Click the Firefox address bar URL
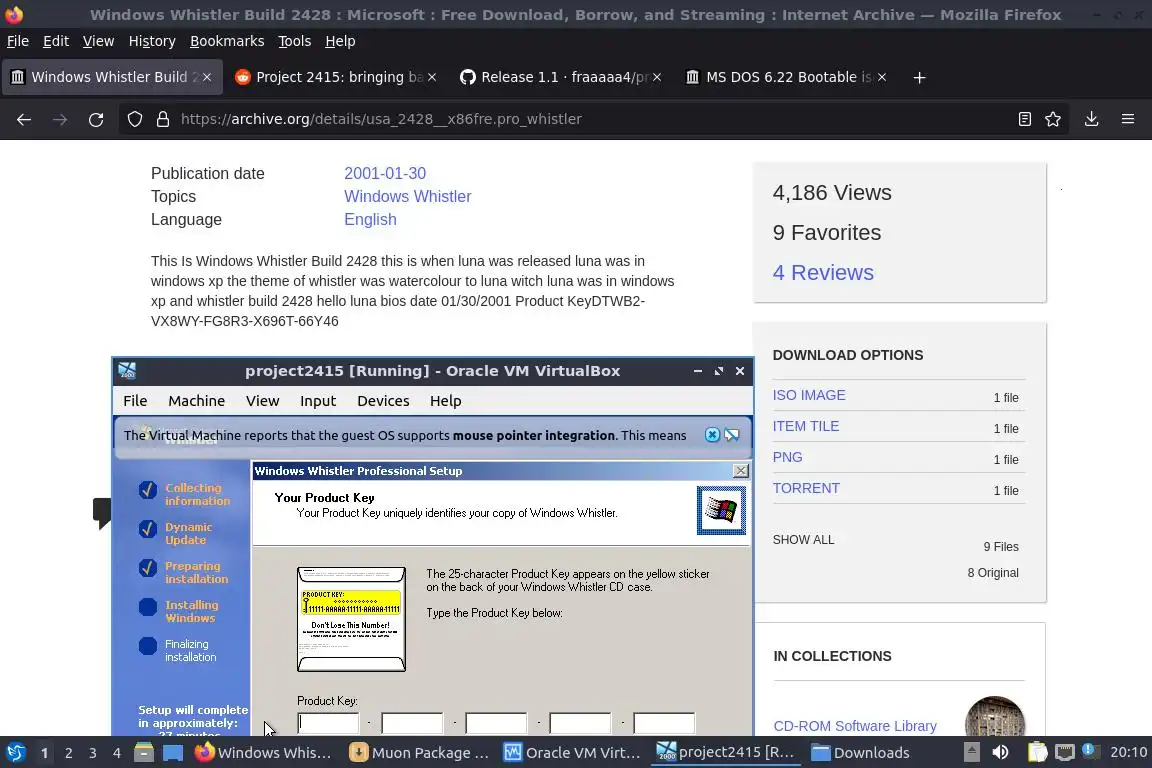This screenshot has height=768, width=1152. point(381,119)
